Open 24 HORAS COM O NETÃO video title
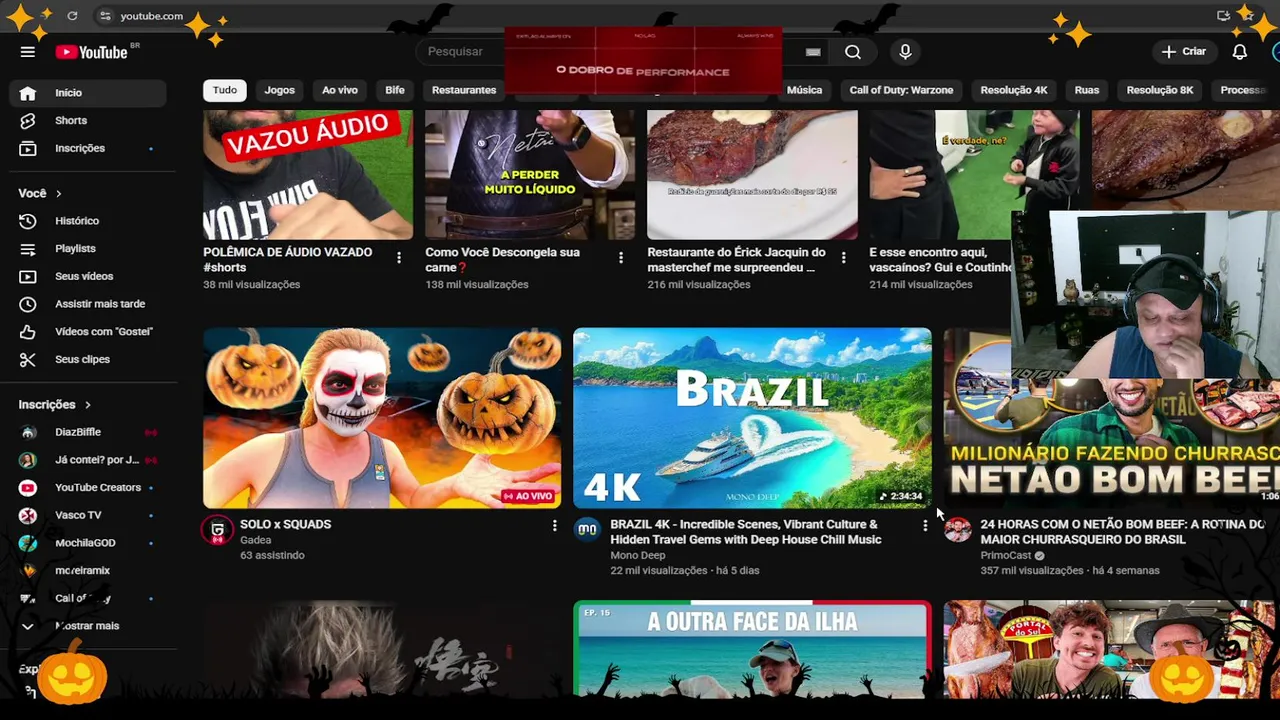The width and height of the screenshot is (1280, 720). pos(1122,532)
